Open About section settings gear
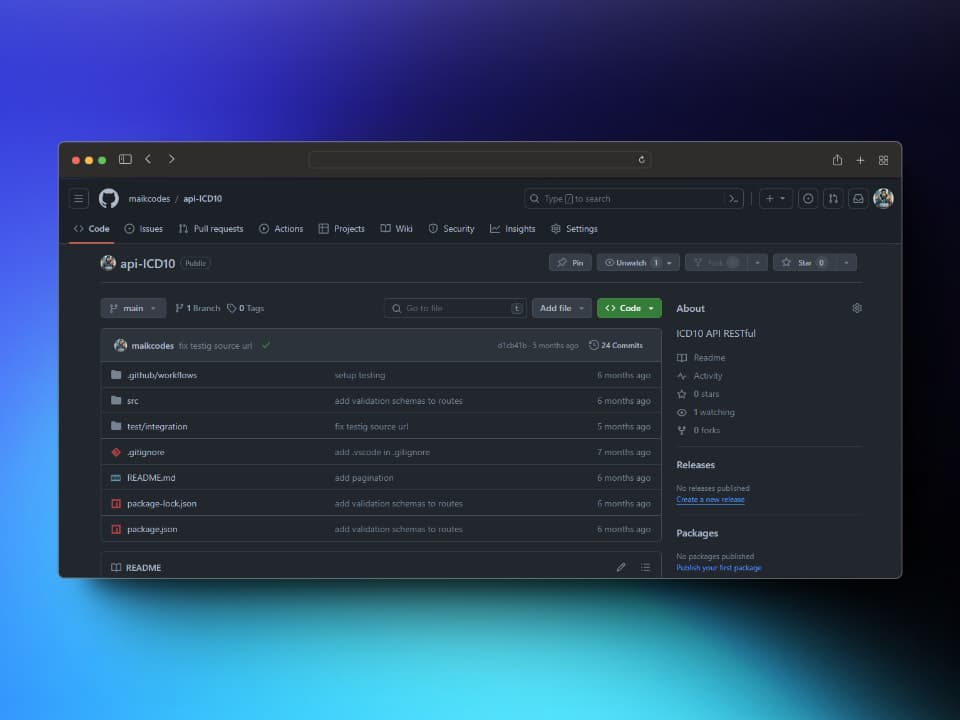Image resolution: width=960 pixels, height=720 pixels. [x=857, y=308]
